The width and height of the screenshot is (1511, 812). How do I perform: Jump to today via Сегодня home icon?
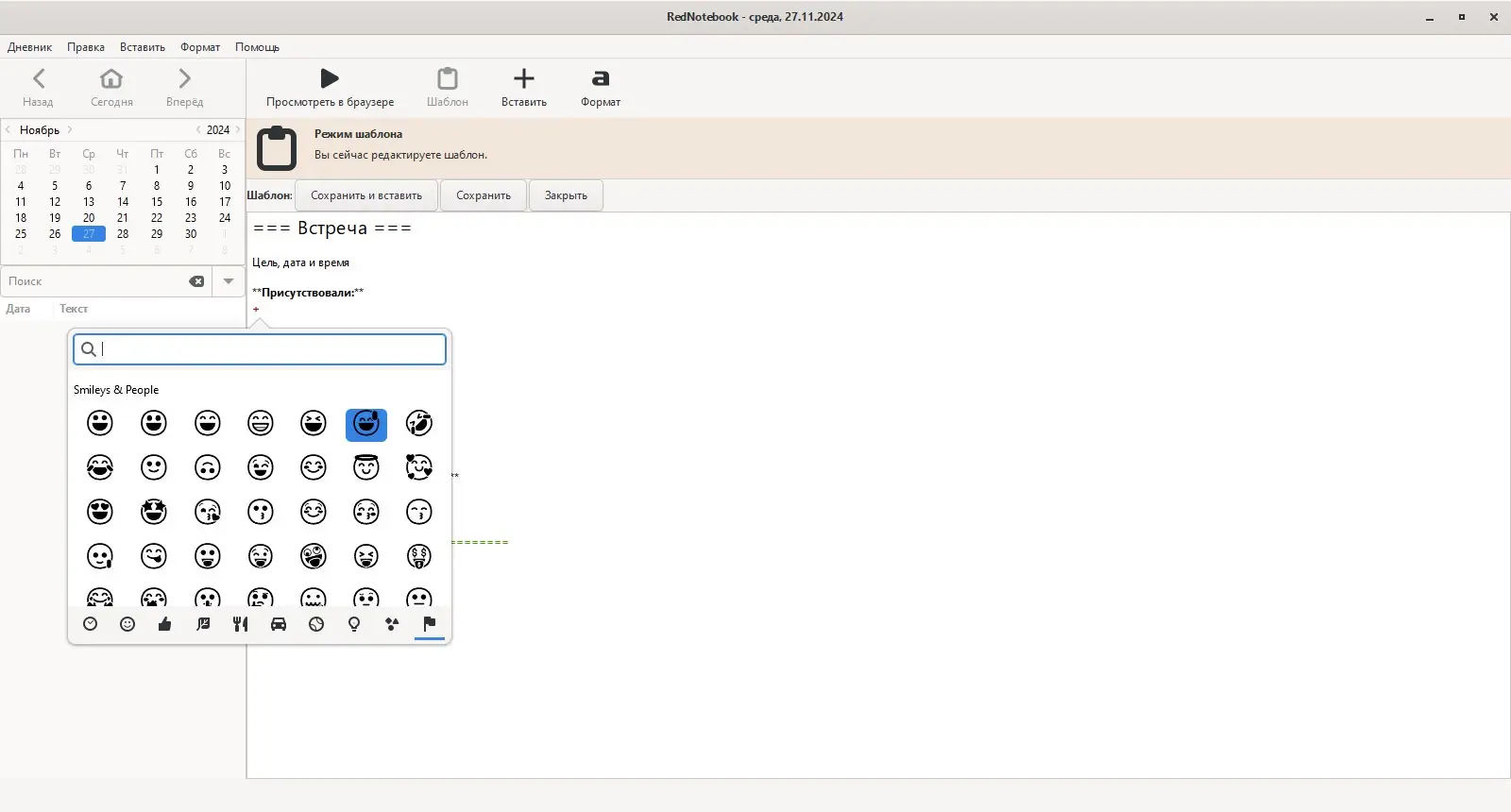[x=111, y=88]
